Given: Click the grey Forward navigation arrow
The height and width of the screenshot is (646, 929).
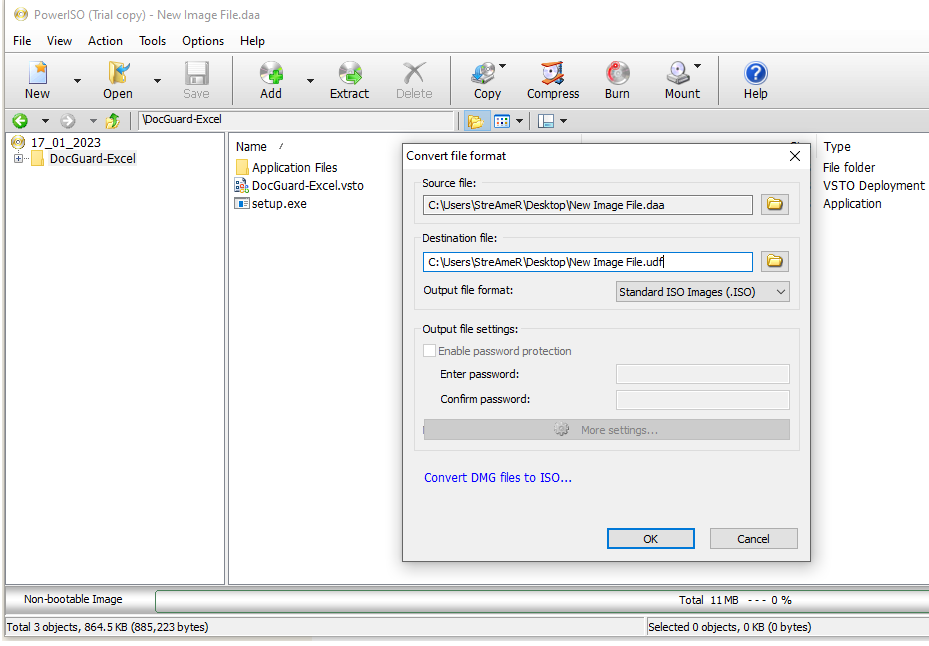Looking at the screenshot, I should pyautogui.click(x=68, y=121).
